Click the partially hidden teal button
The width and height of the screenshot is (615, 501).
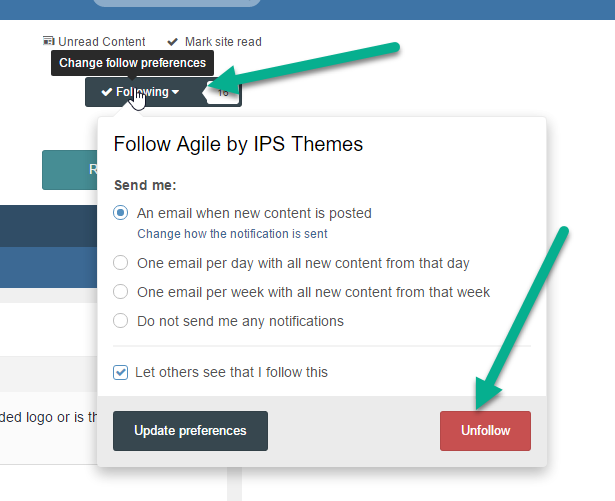pyautogui.click(x=69, y=170)
